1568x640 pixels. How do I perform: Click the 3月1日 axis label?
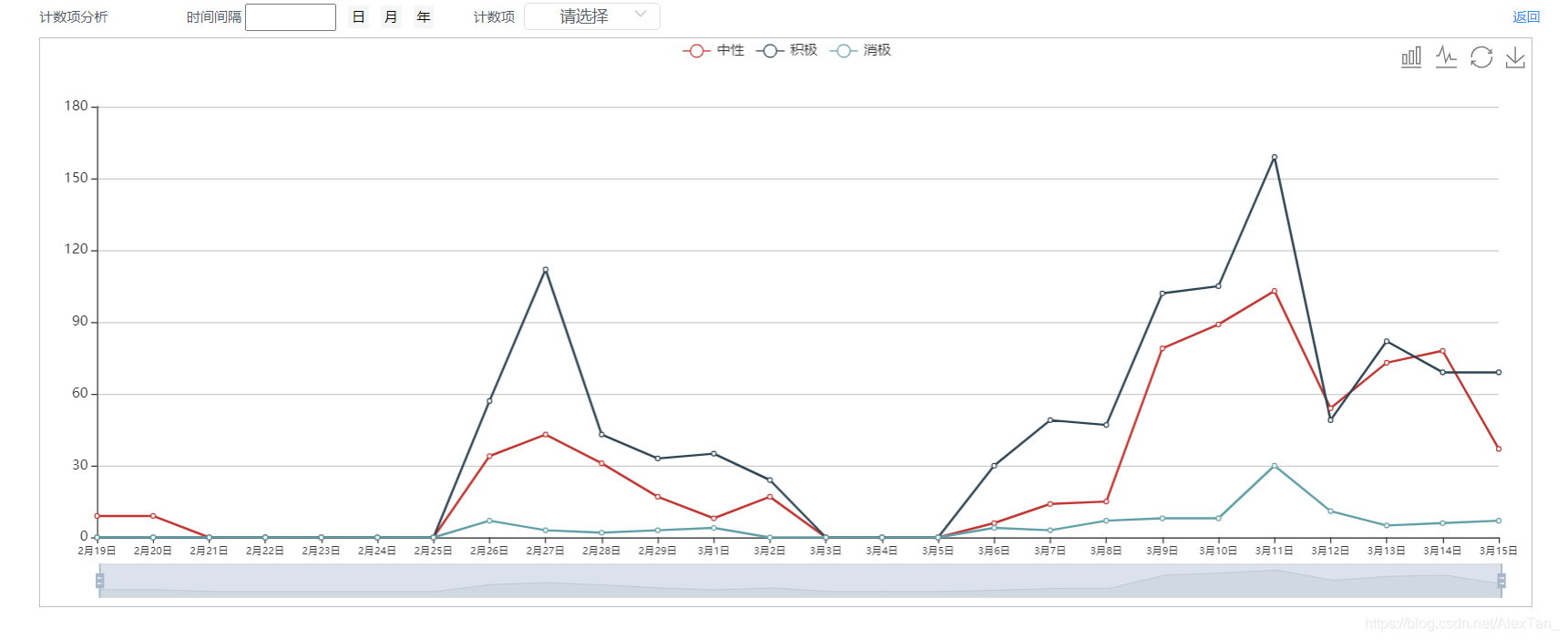[x=713, y=551]
